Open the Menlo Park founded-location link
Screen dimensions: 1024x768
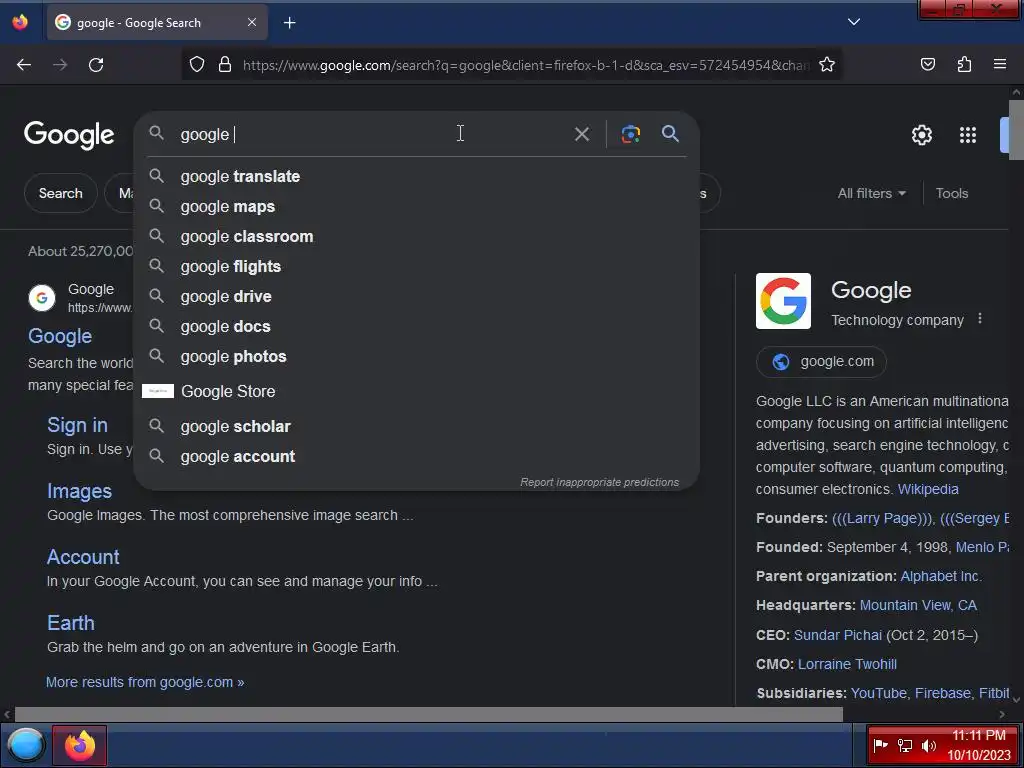(x=982, y=547)
